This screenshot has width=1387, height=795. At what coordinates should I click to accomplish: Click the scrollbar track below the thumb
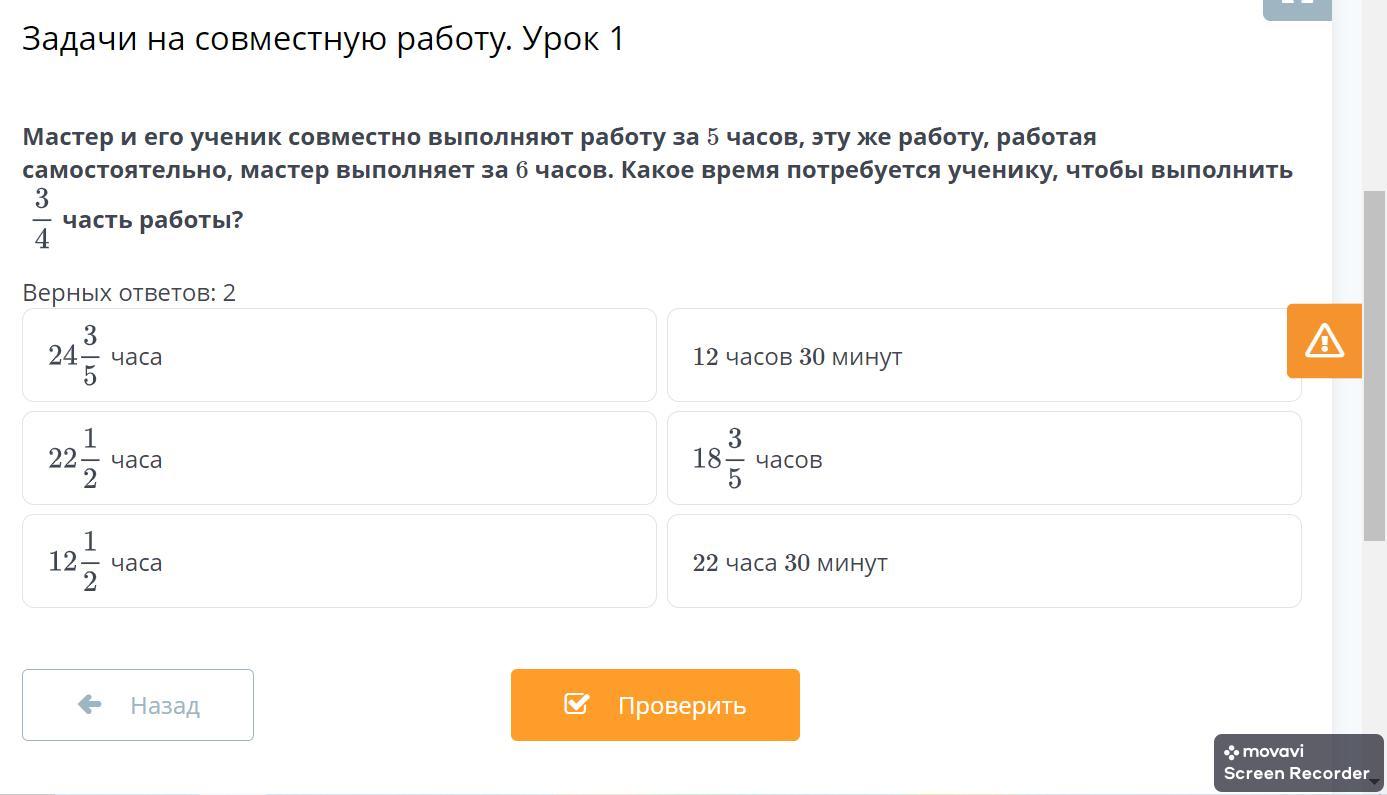pyautogui.click(x=1374, y=640)
